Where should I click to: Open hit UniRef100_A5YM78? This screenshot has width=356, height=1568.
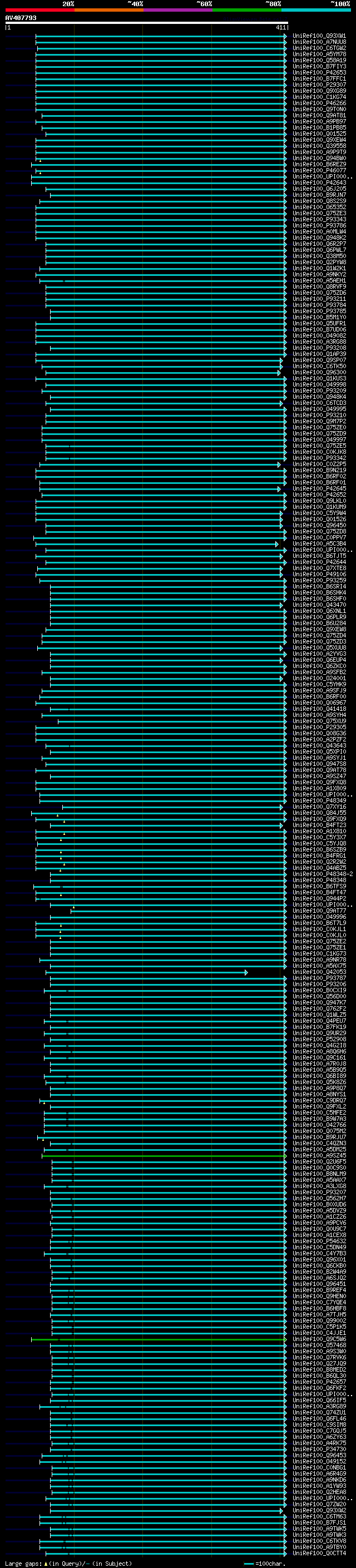tap(319, 54)
